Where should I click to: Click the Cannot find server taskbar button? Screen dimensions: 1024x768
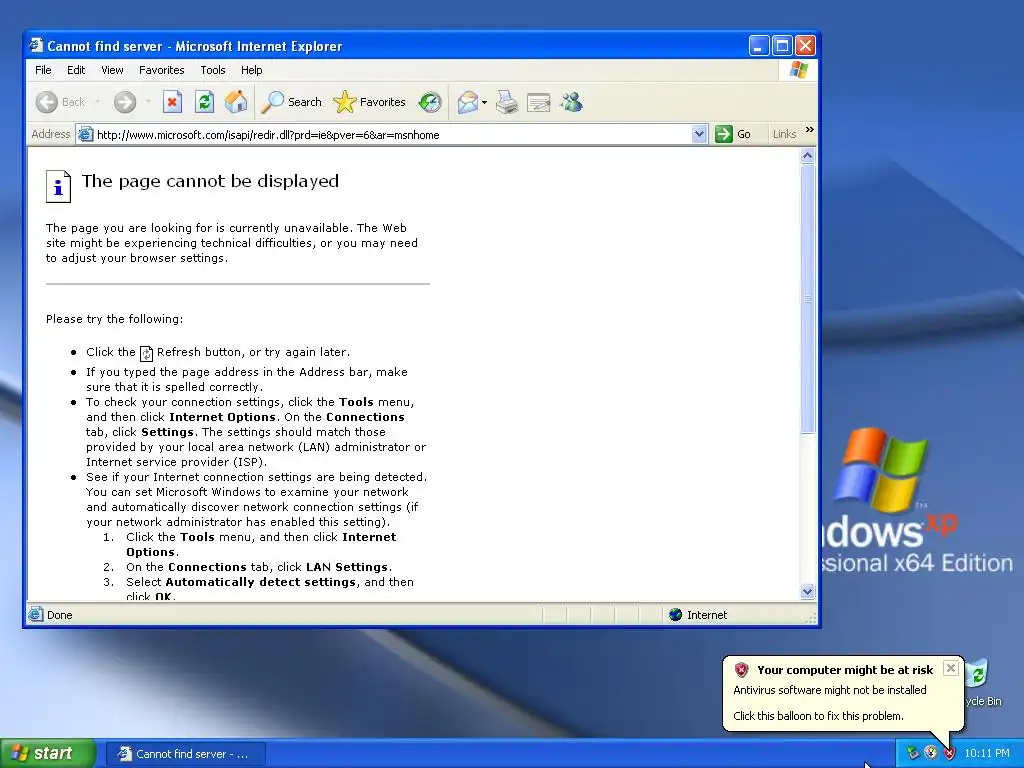tap(185, 754)
